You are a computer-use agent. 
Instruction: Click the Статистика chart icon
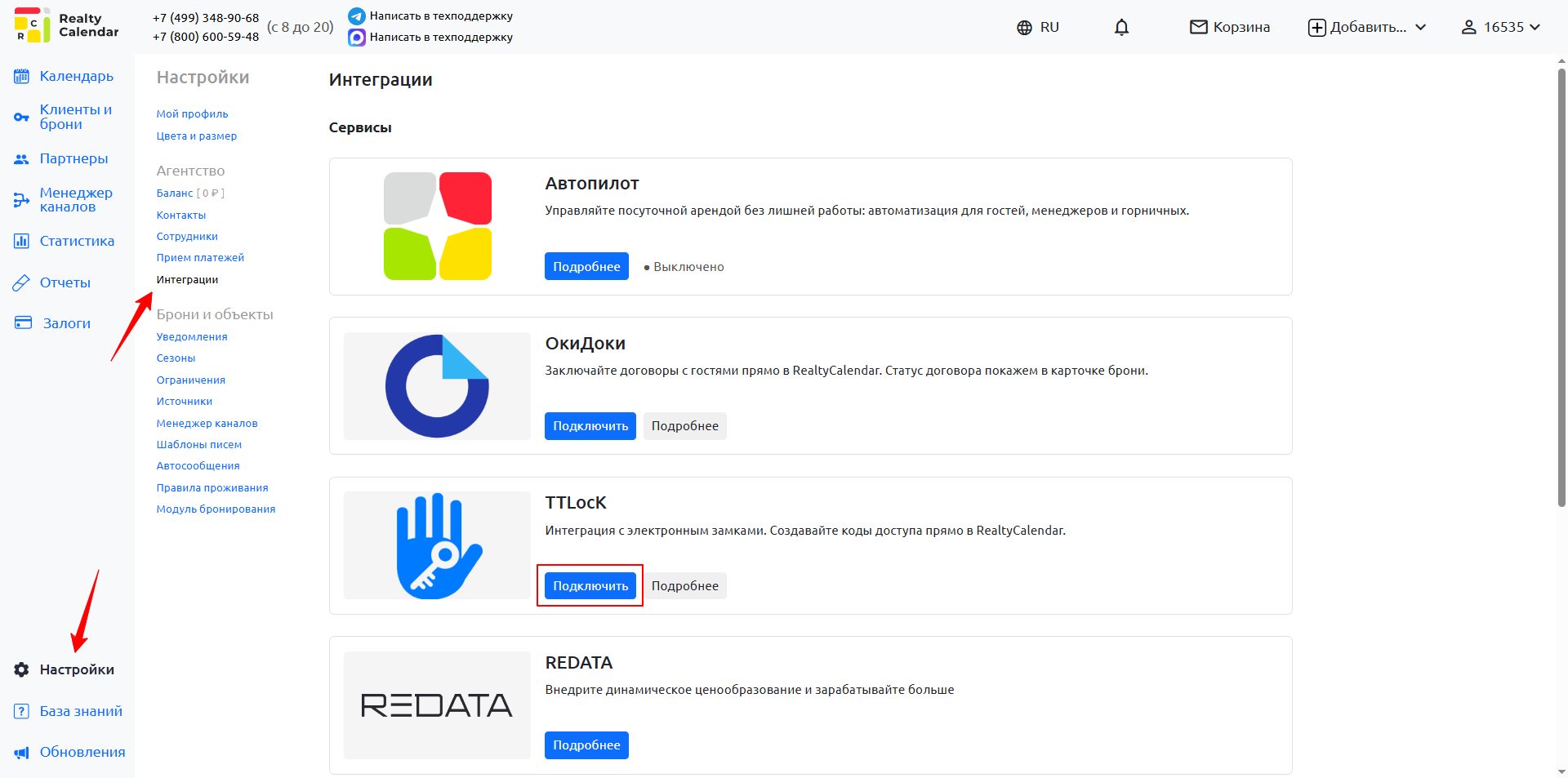point(22,242)
